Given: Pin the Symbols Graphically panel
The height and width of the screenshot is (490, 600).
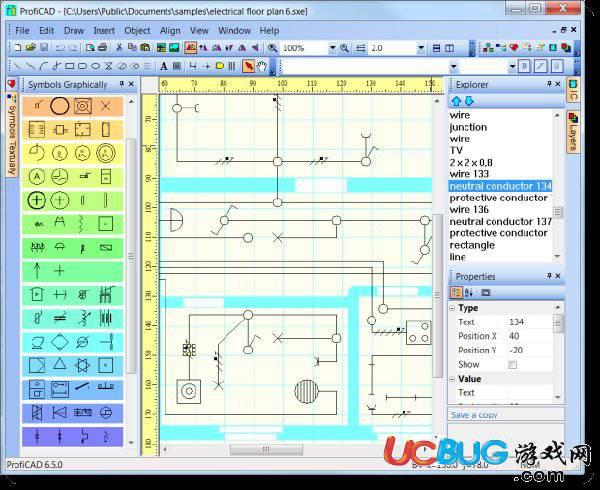Looking at the screenshot, I should pyautogui.click(x=122, y=83).
